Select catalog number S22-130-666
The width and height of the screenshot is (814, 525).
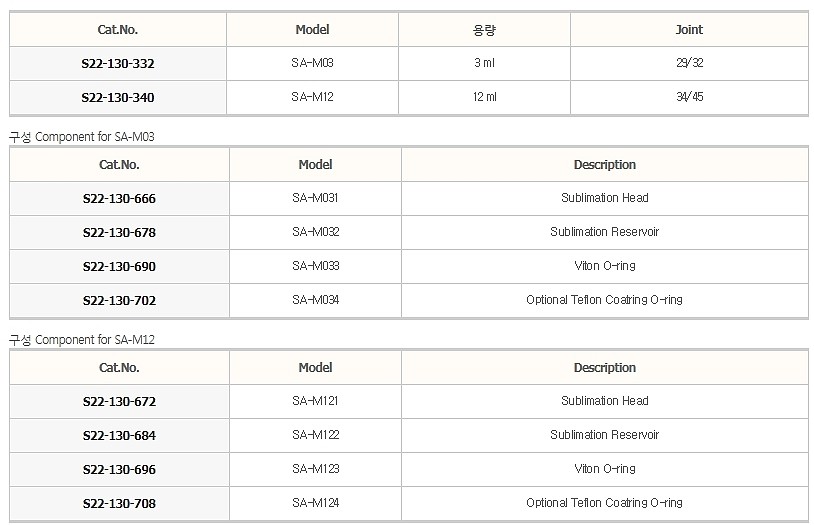click(119, 198)
